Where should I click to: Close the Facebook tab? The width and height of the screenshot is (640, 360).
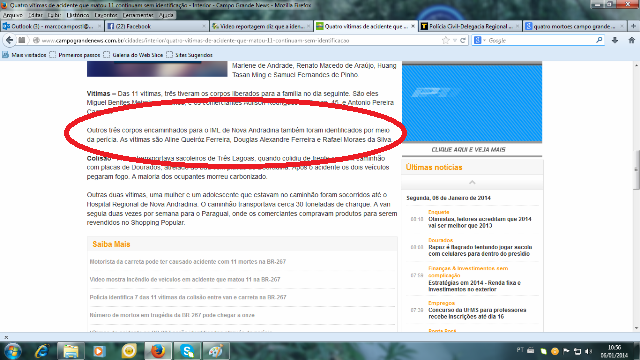204,26
